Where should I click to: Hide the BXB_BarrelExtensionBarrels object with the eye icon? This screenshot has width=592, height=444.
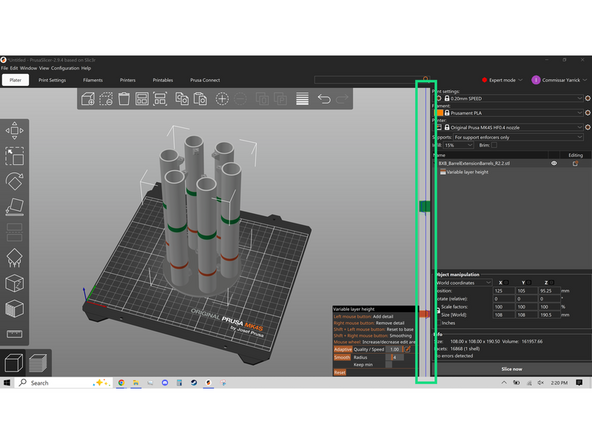tap(554, 163)
